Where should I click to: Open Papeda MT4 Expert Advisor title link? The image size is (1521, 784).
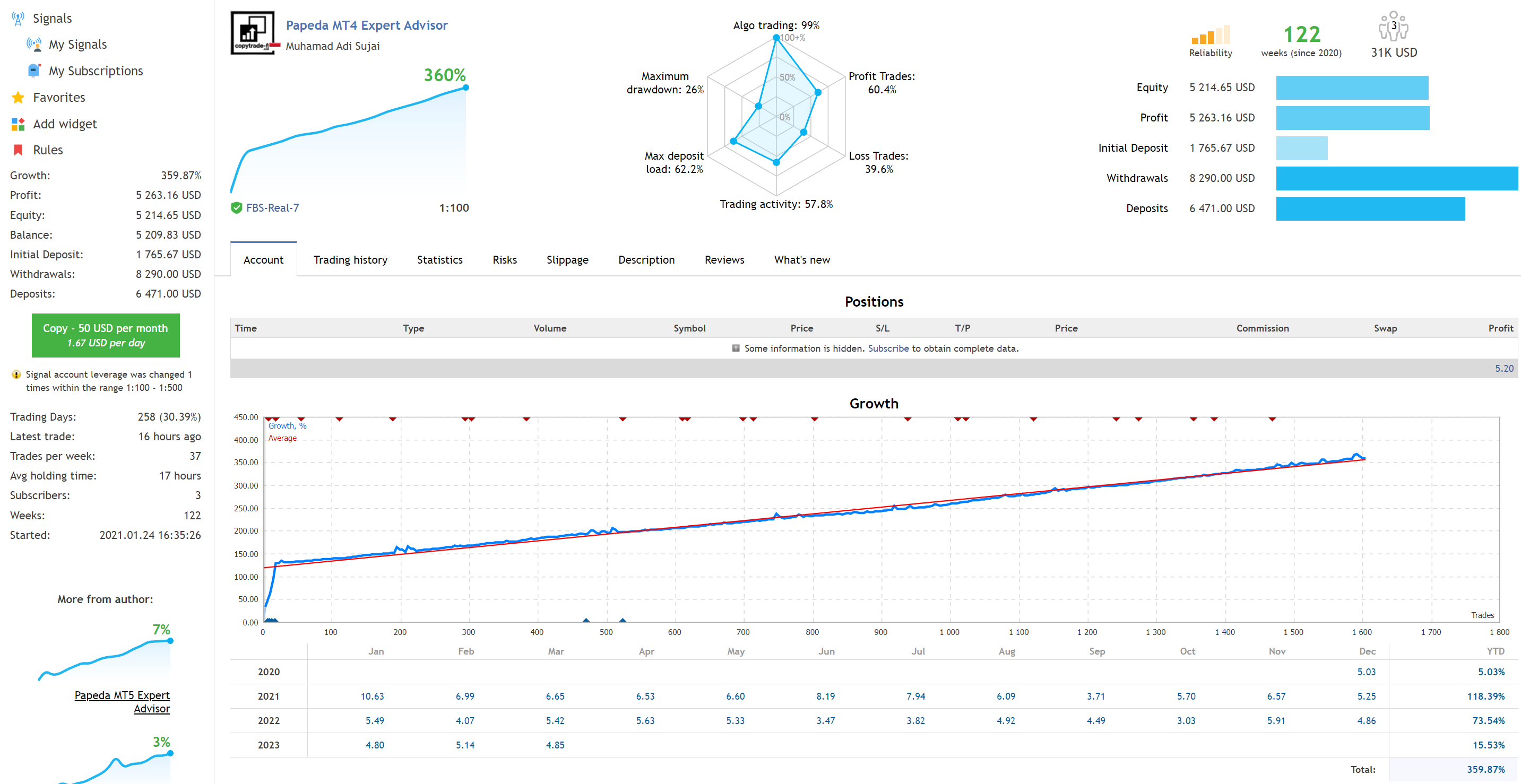pyautogui.click(x=367, y=25)
